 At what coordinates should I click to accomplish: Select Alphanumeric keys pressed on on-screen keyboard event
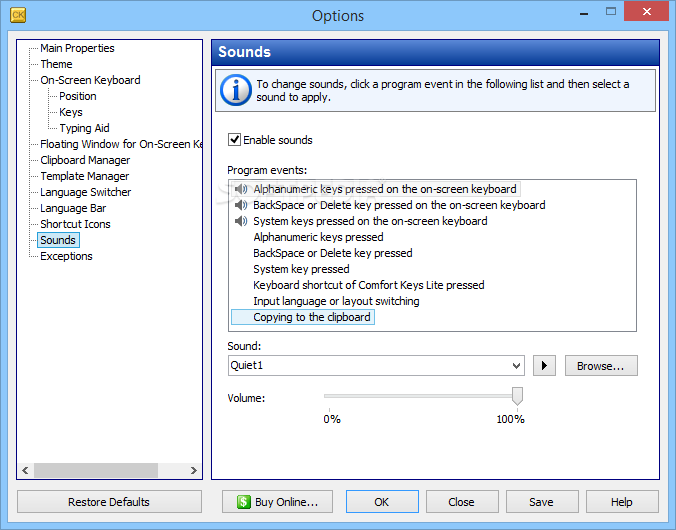(376, 189)
